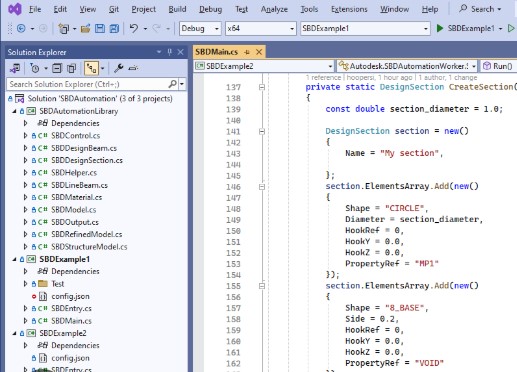Viewport: 517px width, 372px height.
Task: Select SBDMain.cs under SBDExample1
Action: [x=71, y=321]
